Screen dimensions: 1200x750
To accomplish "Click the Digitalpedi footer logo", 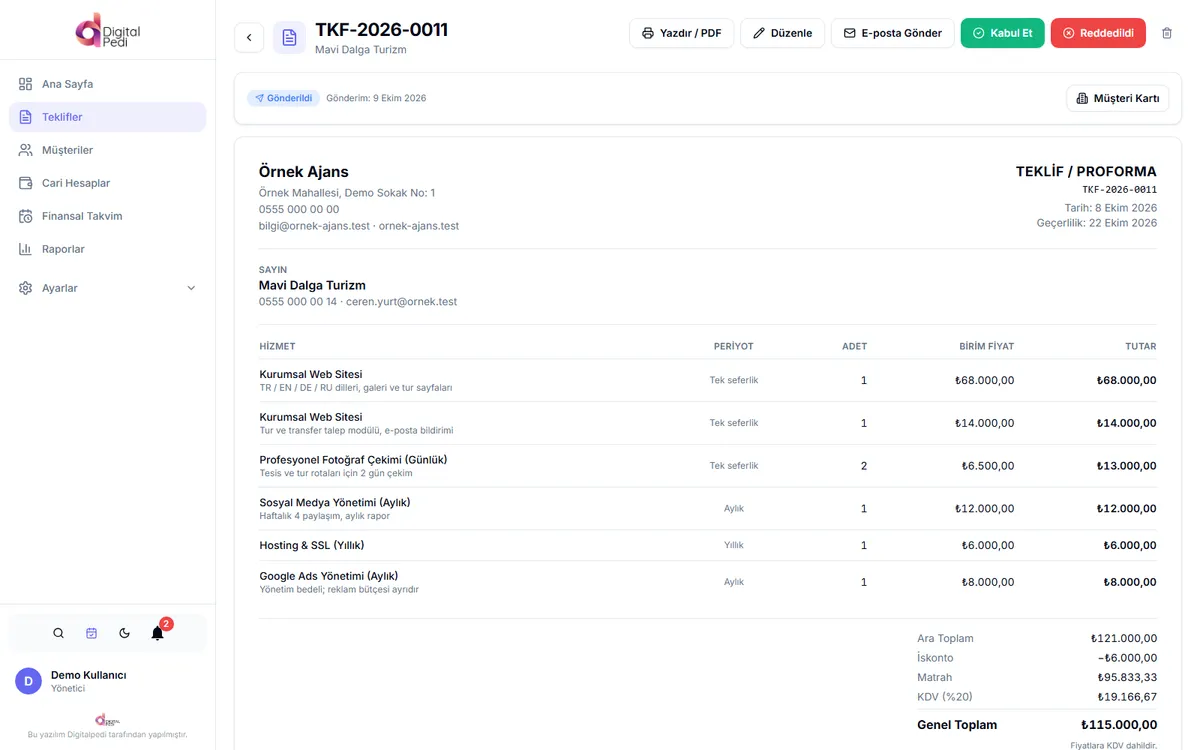I will point(107,720).
